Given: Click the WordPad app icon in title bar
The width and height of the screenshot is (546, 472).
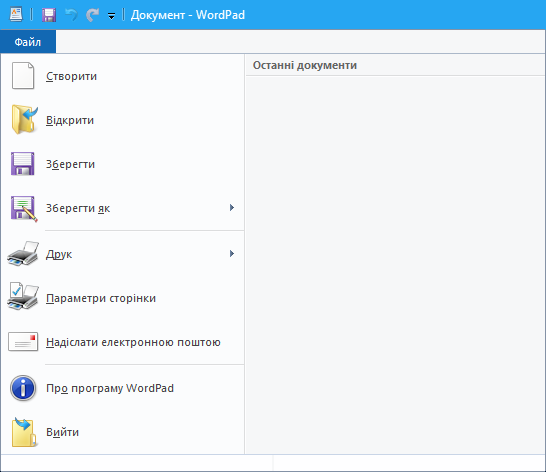Looking at the screenshot, I should (16, 15).
